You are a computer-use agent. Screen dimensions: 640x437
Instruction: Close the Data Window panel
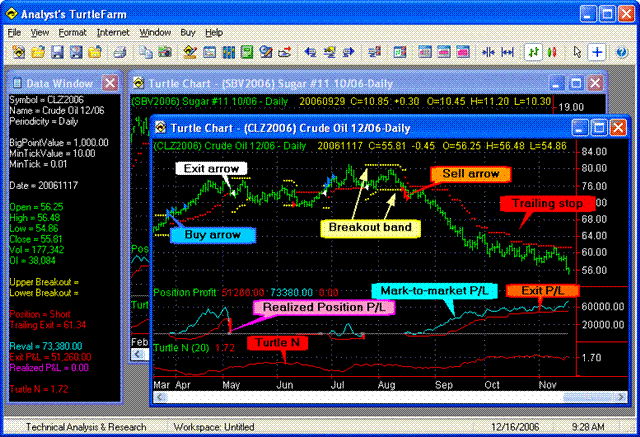[x=110, y=84]
